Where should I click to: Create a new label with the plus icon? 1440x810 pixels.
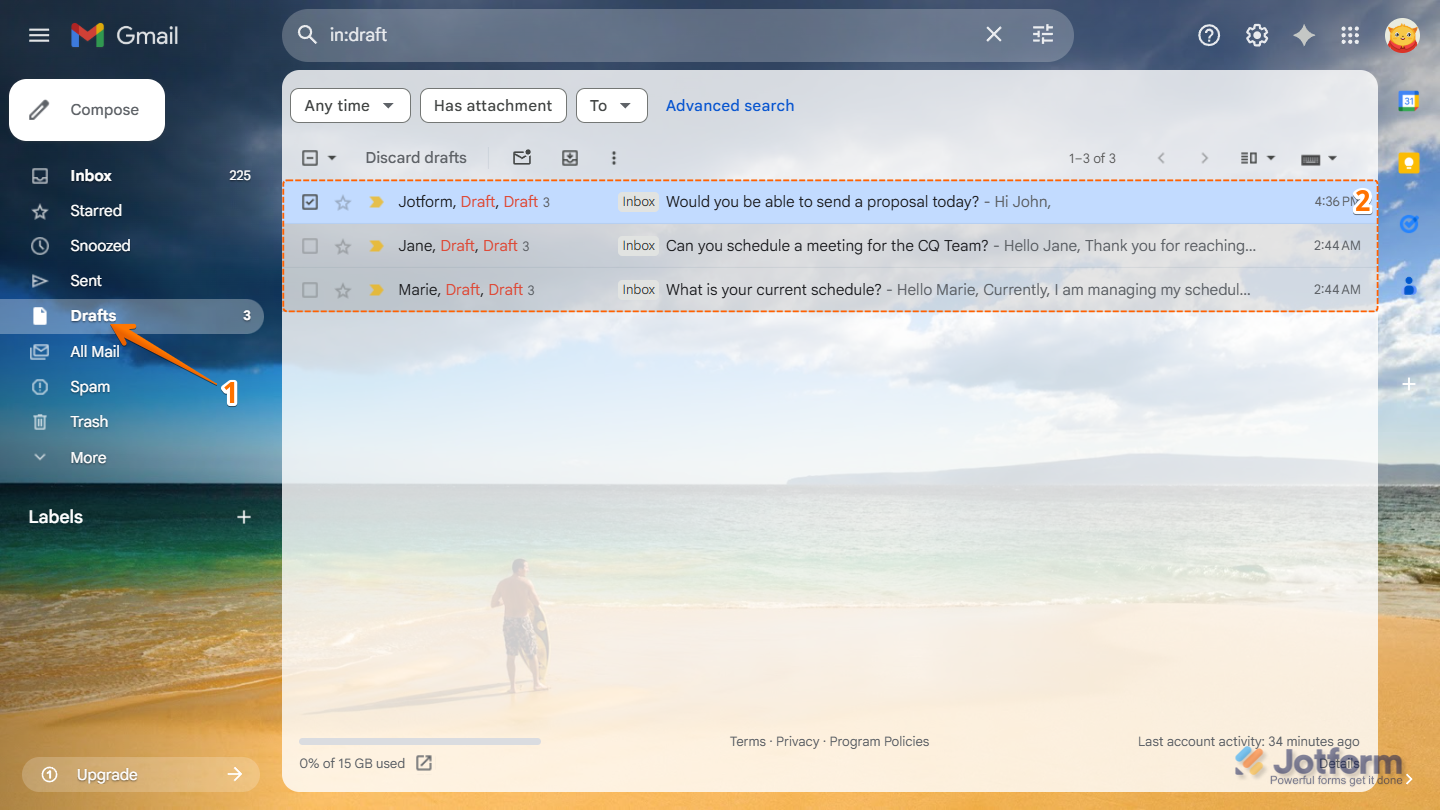point(244,517)
